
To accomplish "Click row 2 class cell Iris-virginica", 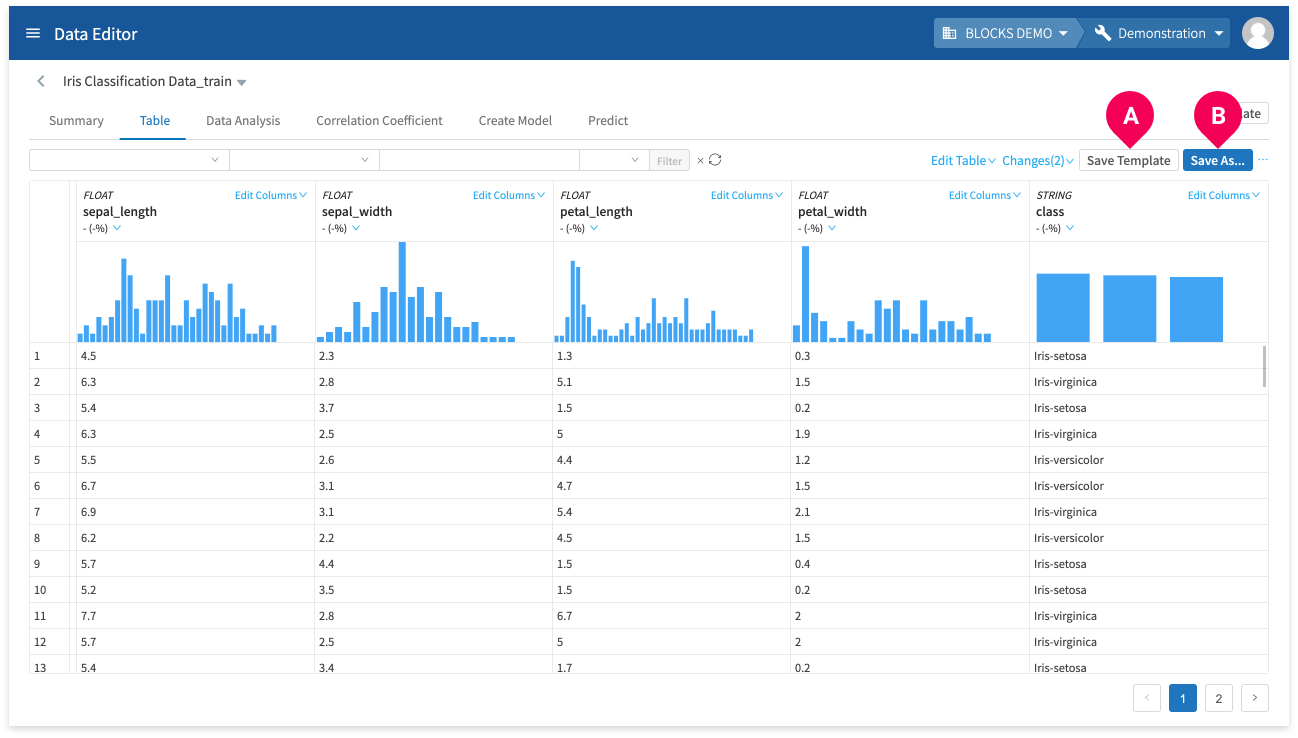I will coord(1148,382).
